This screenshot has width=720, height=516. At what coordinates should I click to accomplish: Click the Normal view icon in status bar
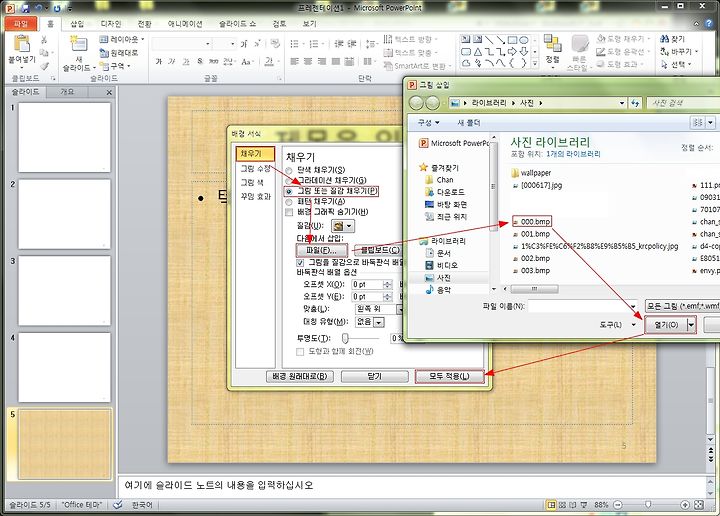[x=551, y=505]
